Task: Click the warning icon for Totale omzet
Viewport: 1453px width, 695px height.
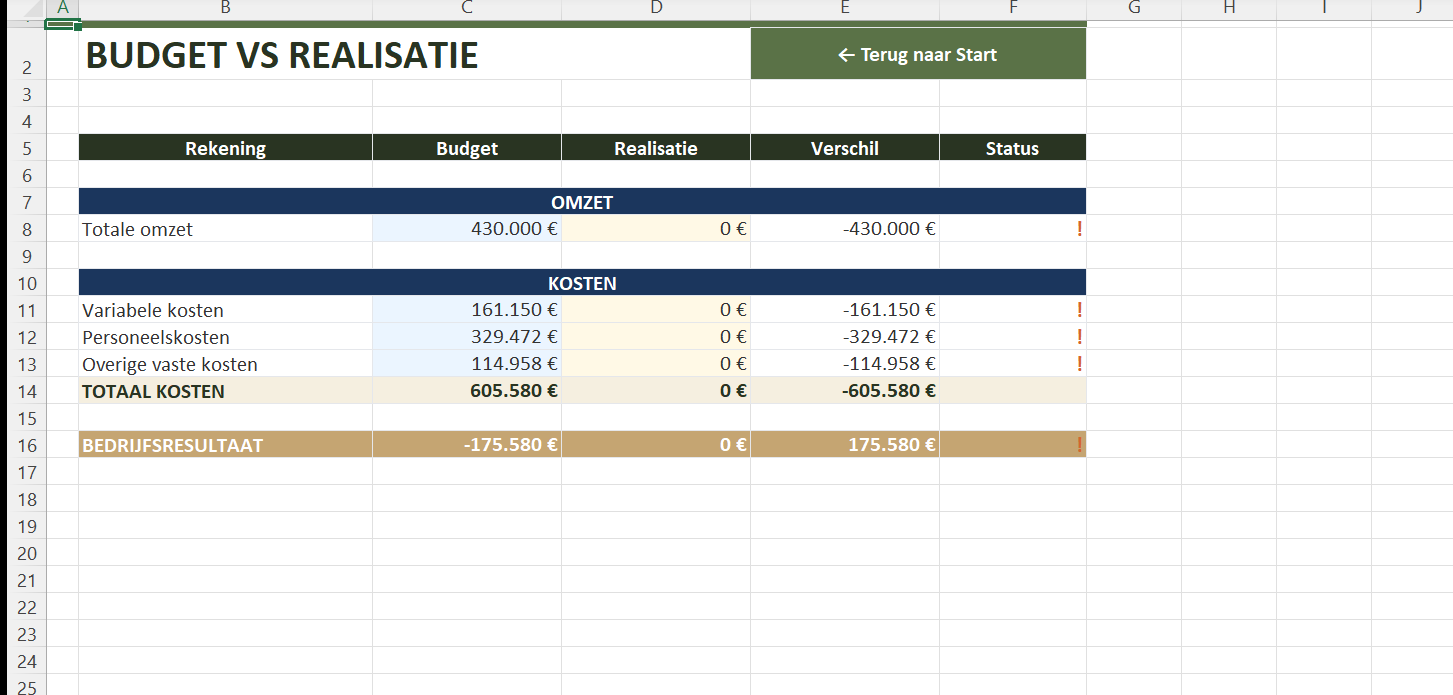Action: [x=1079, y=229]
